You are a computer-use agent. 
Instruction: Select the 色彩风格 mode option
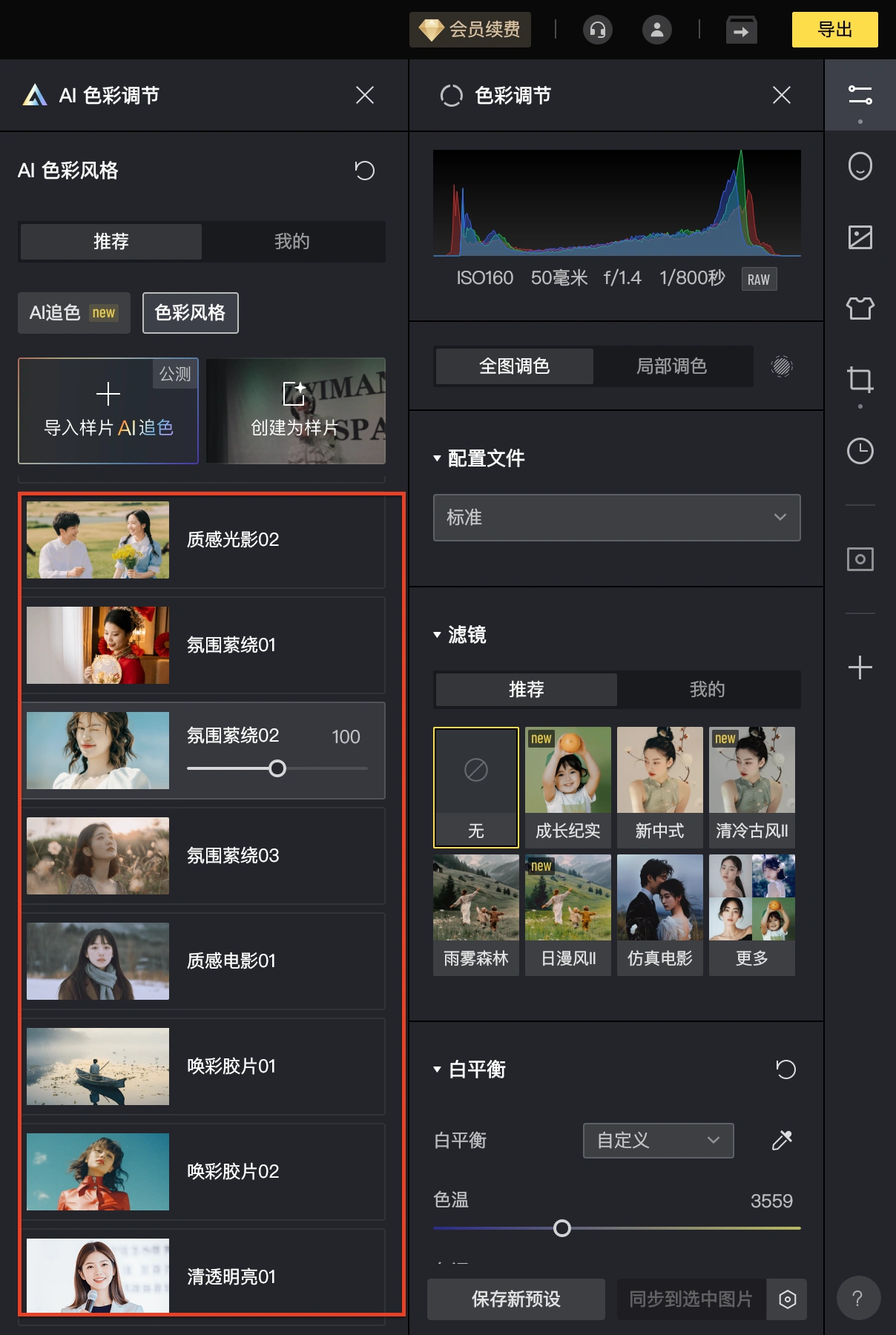[x=190, y=313]
